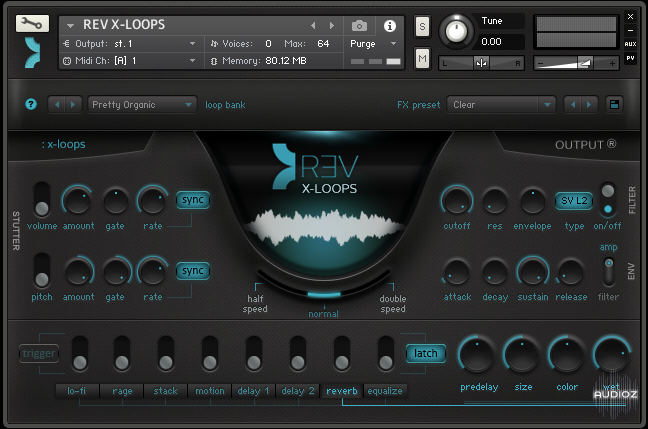
Task: Click the filter res knob
Action: click(495, 200)
